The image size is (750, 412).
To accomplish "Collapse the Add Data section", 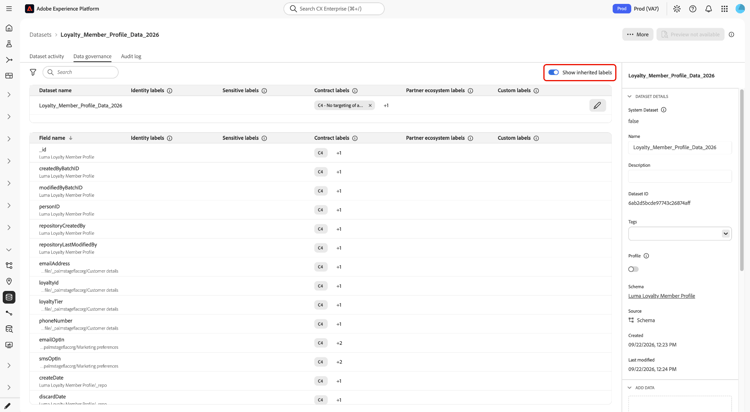I will pyautogui.click(x=629, y=388).
